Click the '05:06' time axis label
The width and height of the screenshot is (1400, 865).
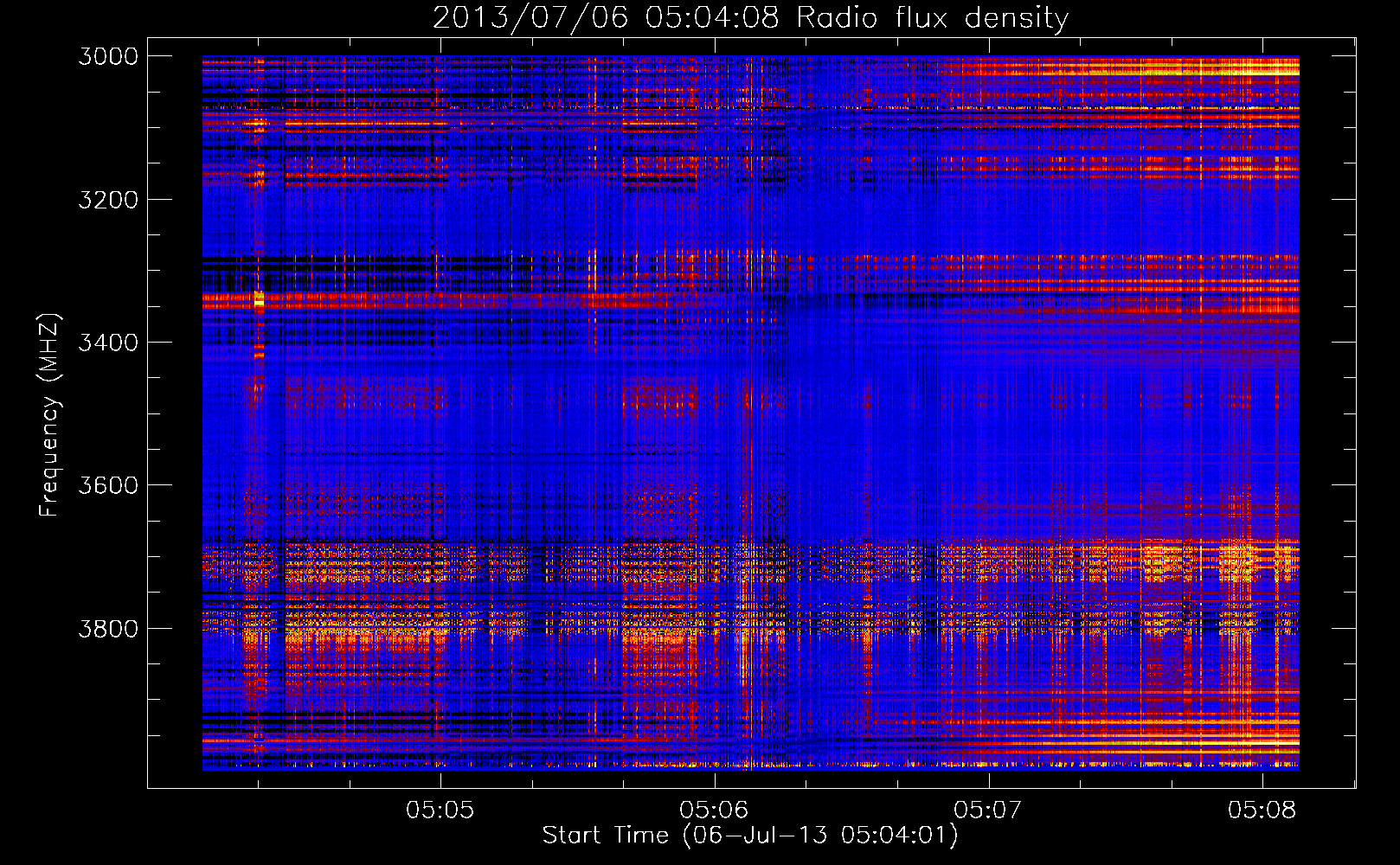tap(714, 810)
